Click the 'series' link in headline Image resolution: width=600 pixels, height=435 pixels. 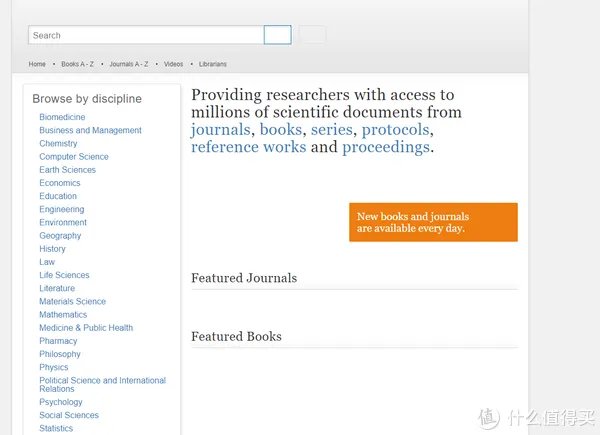331,130
